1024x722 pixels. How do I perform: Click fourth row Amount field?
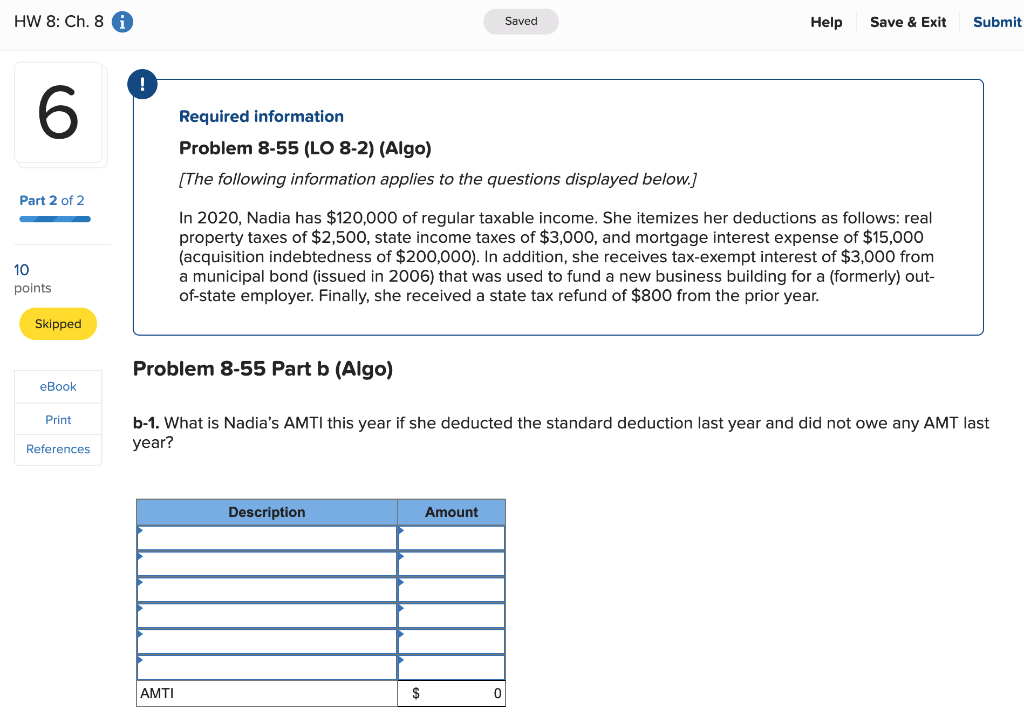[451, 616]
